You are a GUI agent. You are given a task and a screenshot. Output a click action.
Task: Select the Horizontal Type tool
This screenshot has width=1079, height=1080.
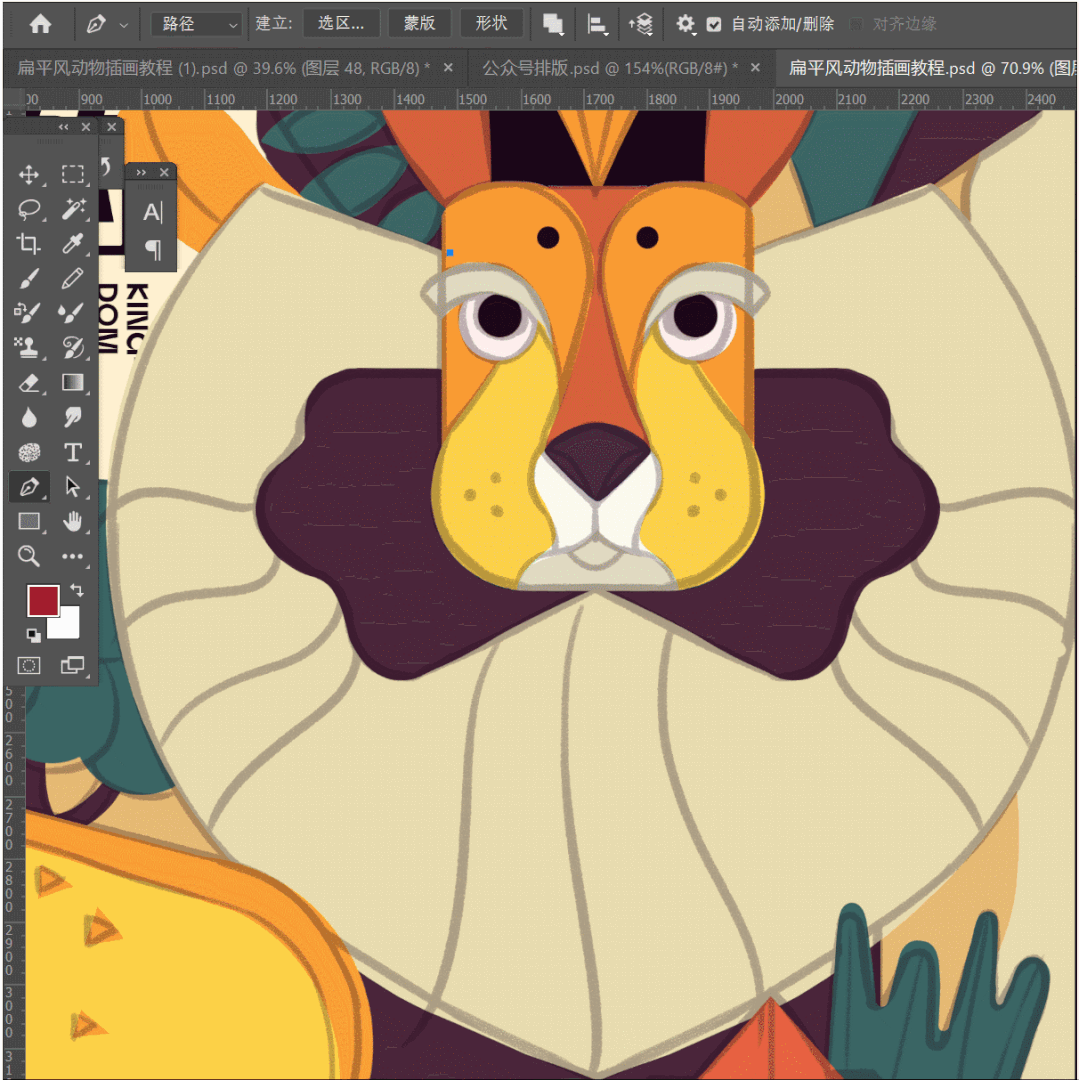tap(72, 452)
